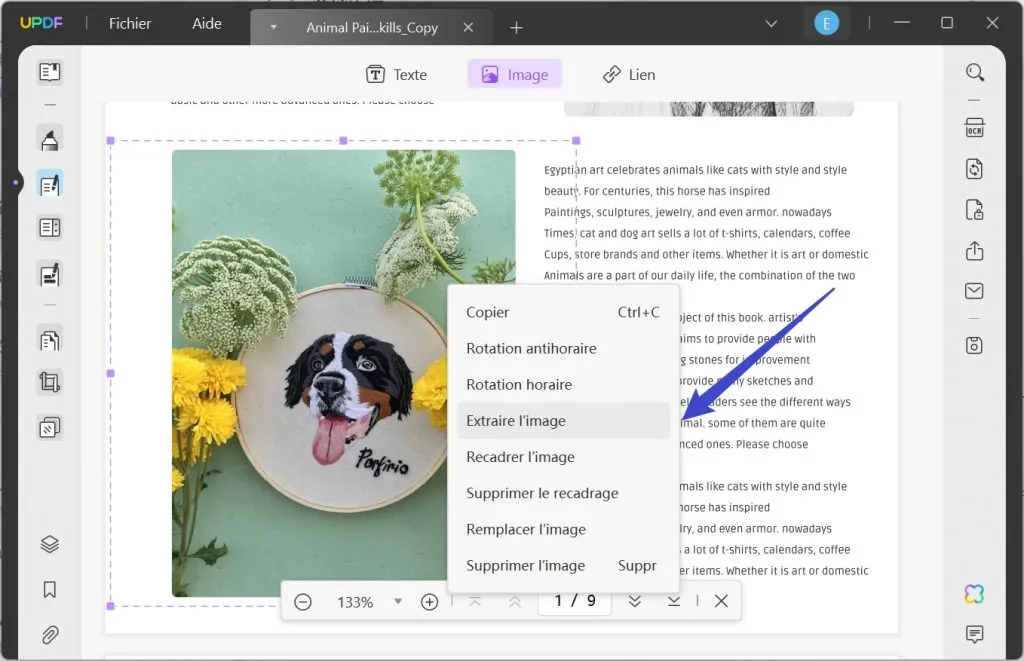Choose Rotation antihoraire
The image size is (1024, 661).
pyautogui.click(x=564, y=348)
